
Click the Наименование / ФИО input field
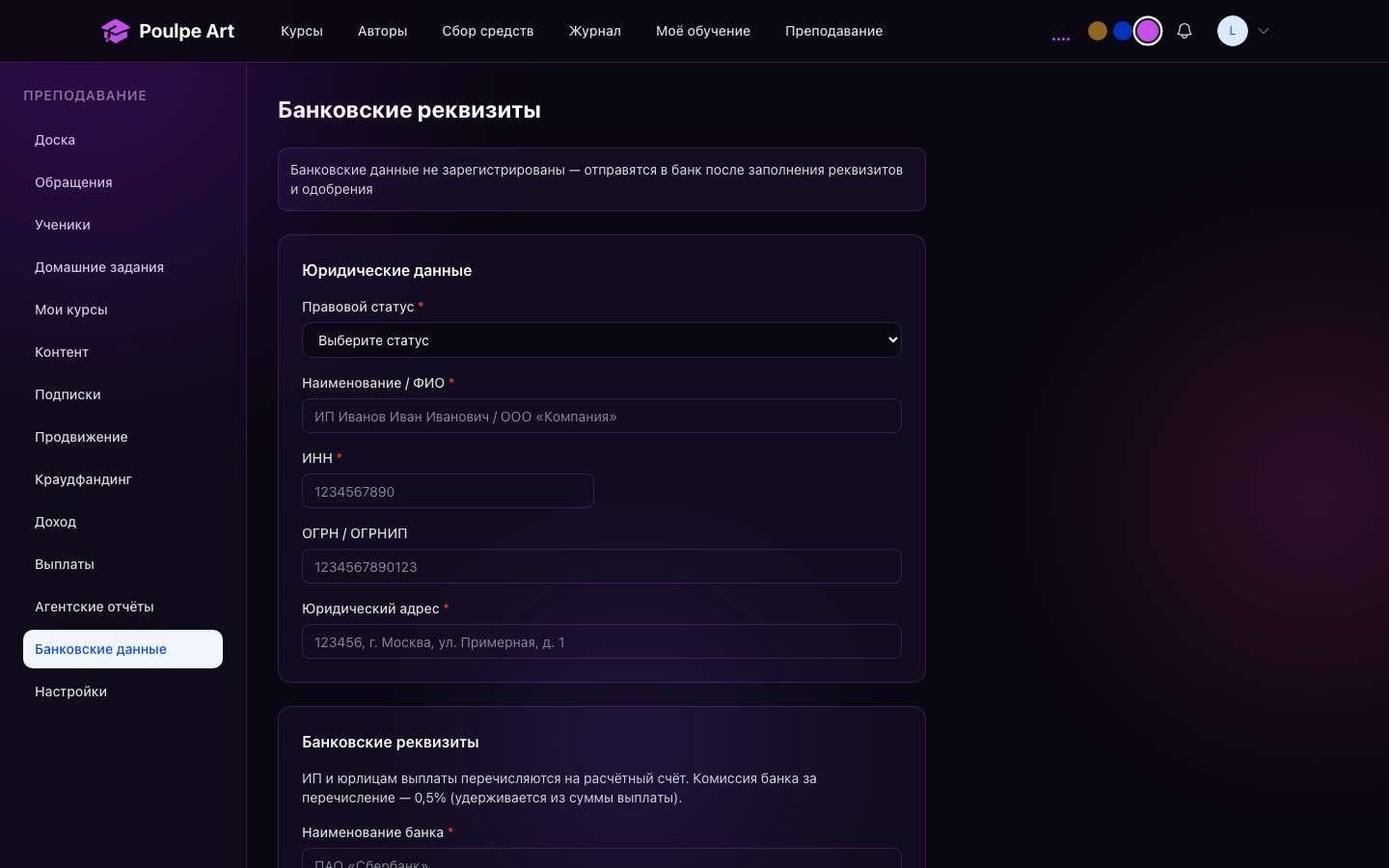click(602, 416)
